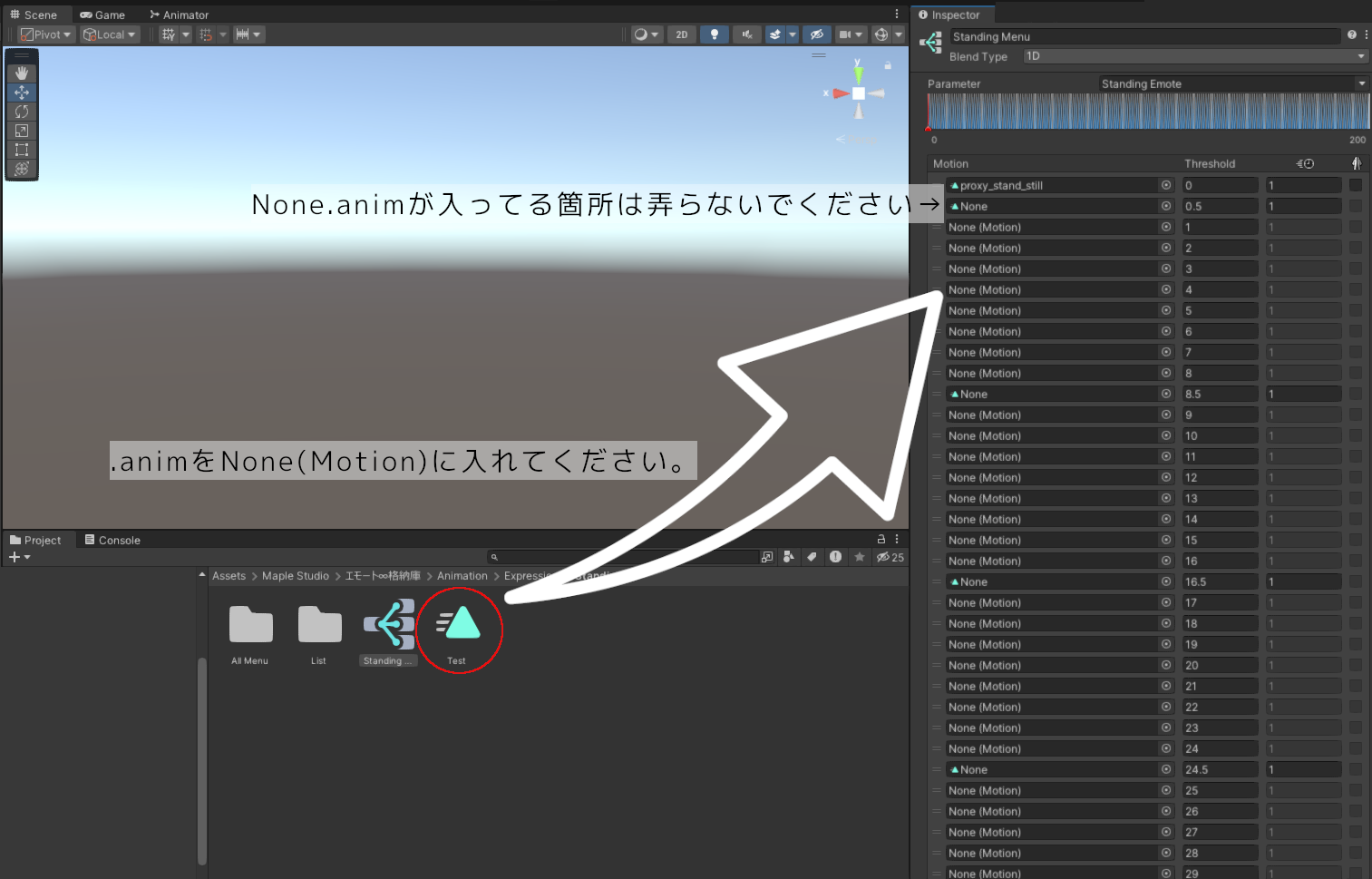
Task: Open the Inspector's more options menu
Action: 1365,34
